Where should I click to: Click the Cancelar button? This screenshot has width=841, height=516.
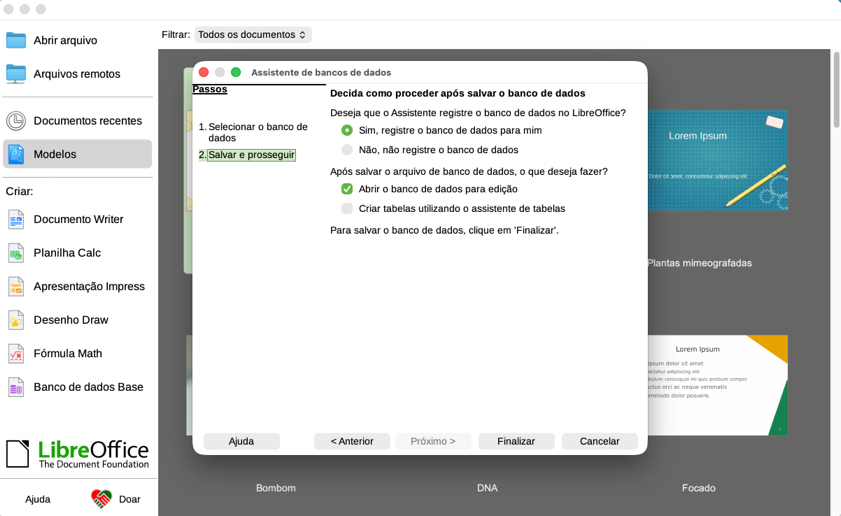[600, 441]
